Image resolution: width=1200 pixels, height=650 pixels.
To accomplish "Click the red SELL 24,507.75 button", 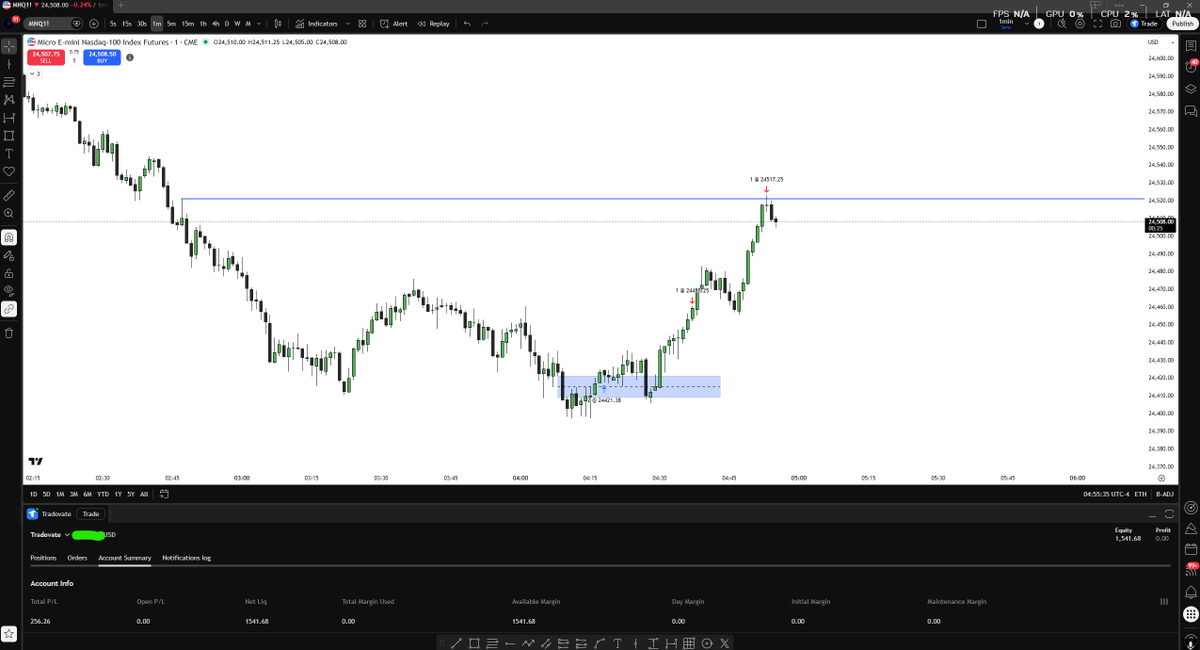I will pyautogui.click(x=46, y=57).
